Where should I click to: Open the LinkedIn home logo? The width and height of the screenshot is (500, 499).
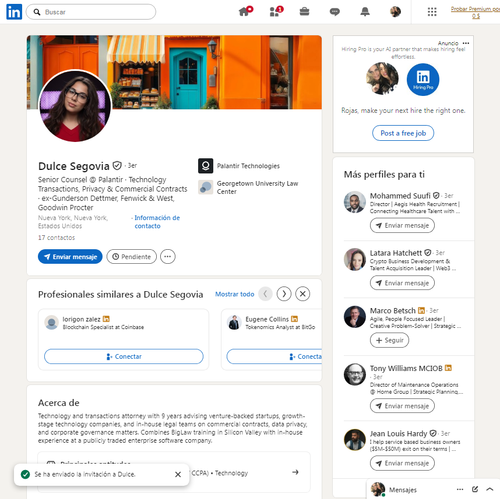tap(14, 12)
